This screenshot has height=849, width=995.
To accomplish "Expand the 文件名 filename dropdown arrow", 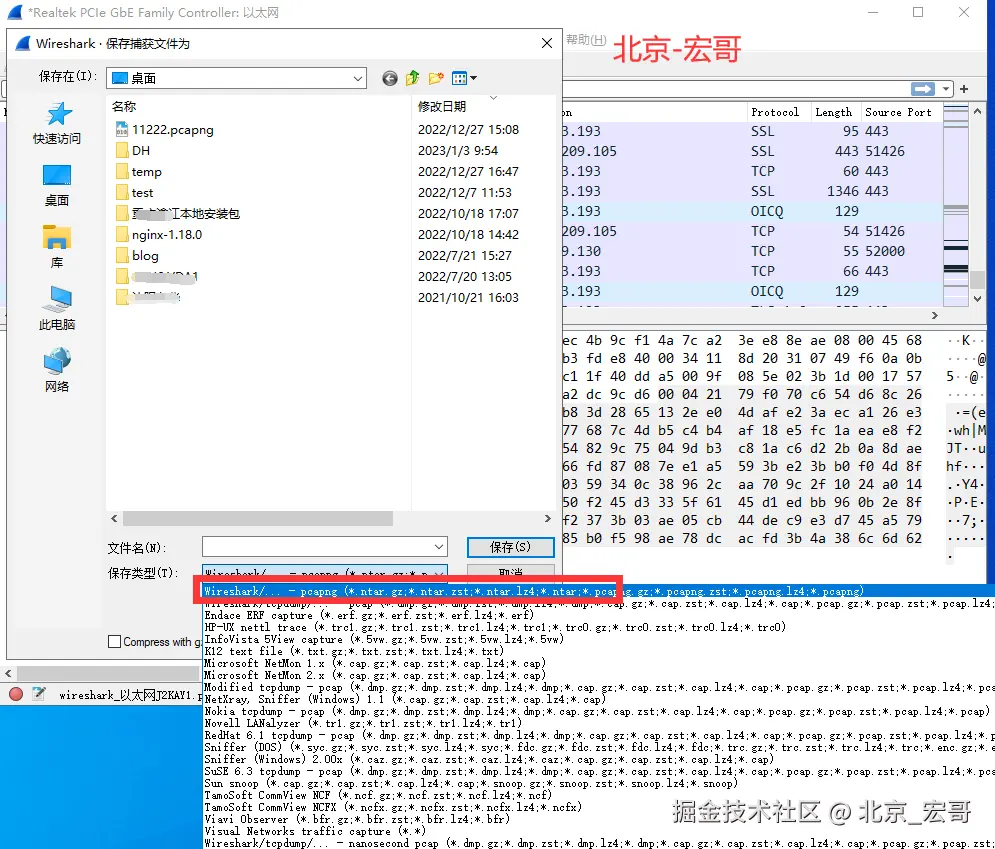I will [438, 547].
